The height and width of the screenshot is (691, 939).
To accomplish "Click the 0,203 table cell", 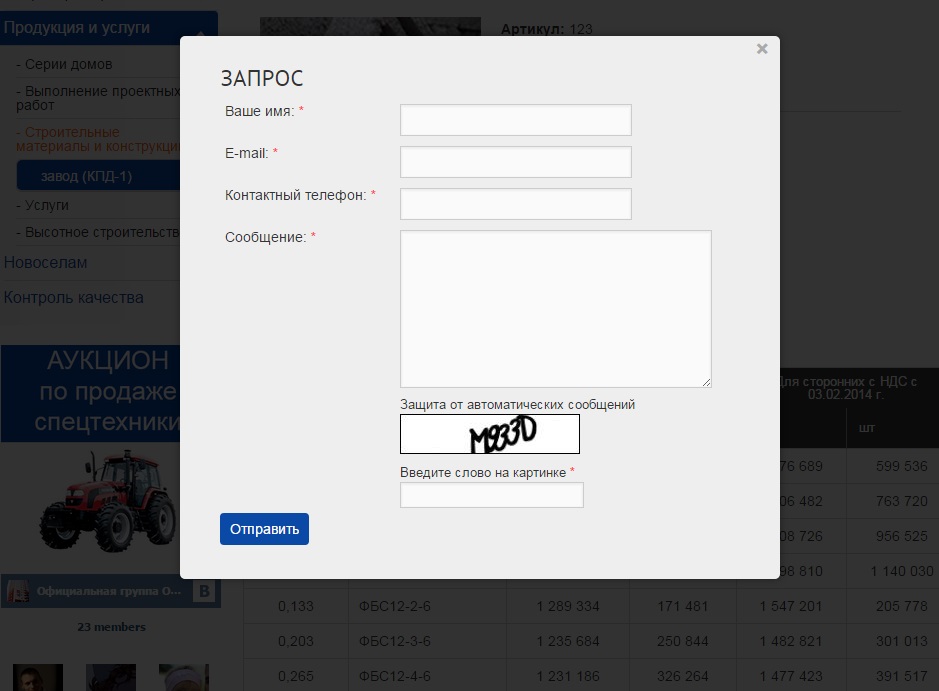I will (296, 641).
